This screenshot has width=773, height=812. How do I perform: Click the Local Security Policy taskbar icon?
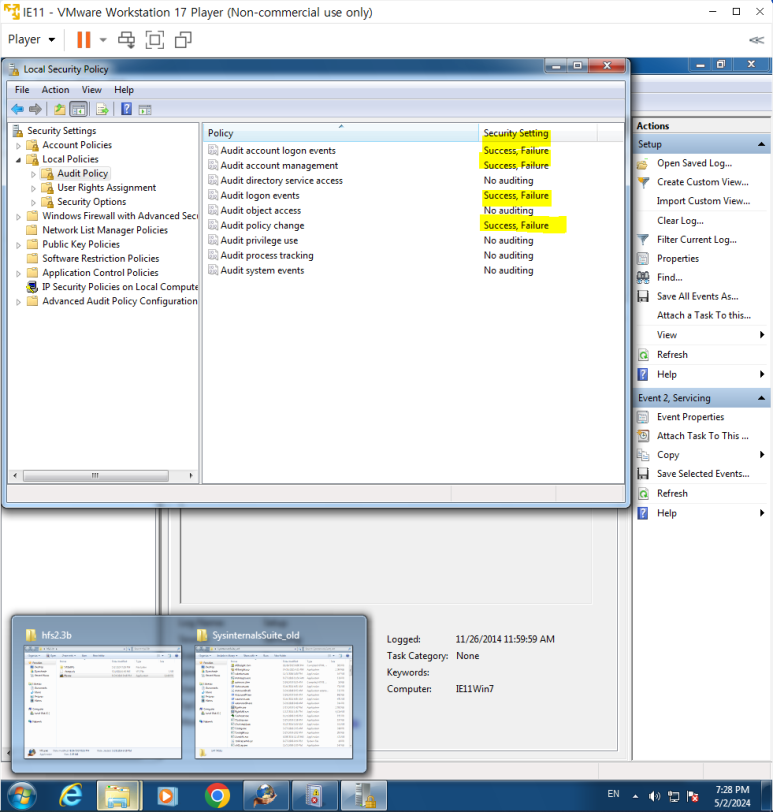363,795
